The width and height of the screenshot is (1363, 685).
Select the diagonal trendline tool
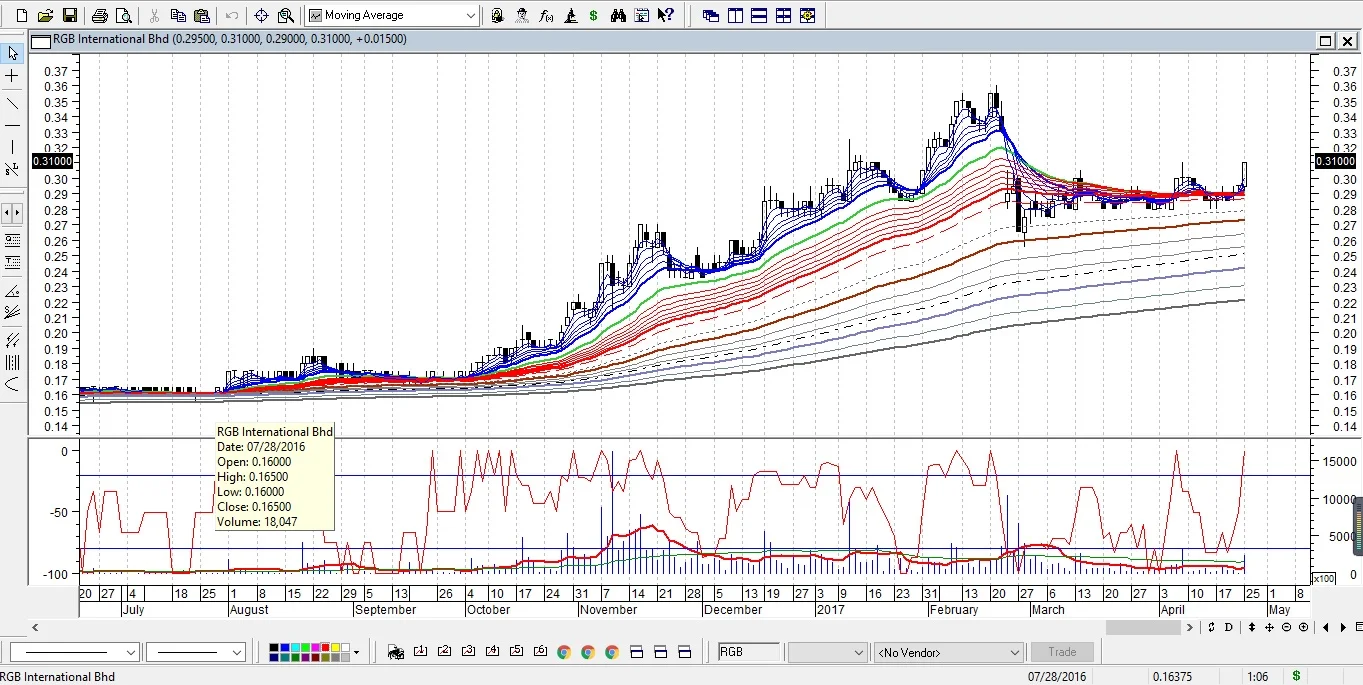click(13, 103)
